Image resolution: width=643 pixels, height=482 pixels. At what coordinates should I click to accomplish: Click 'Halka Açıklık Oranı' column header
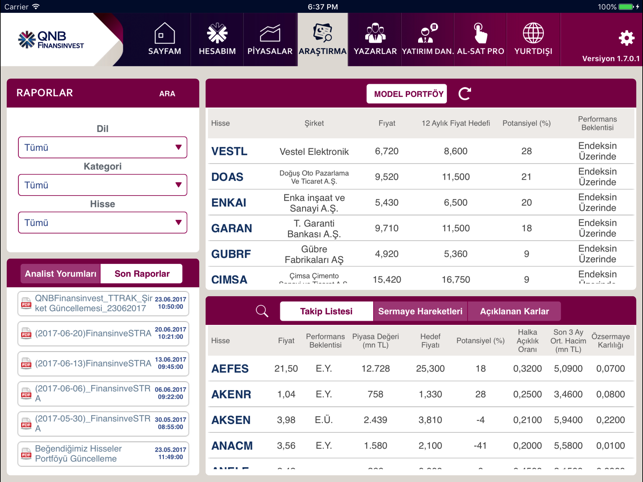(527, 340)
